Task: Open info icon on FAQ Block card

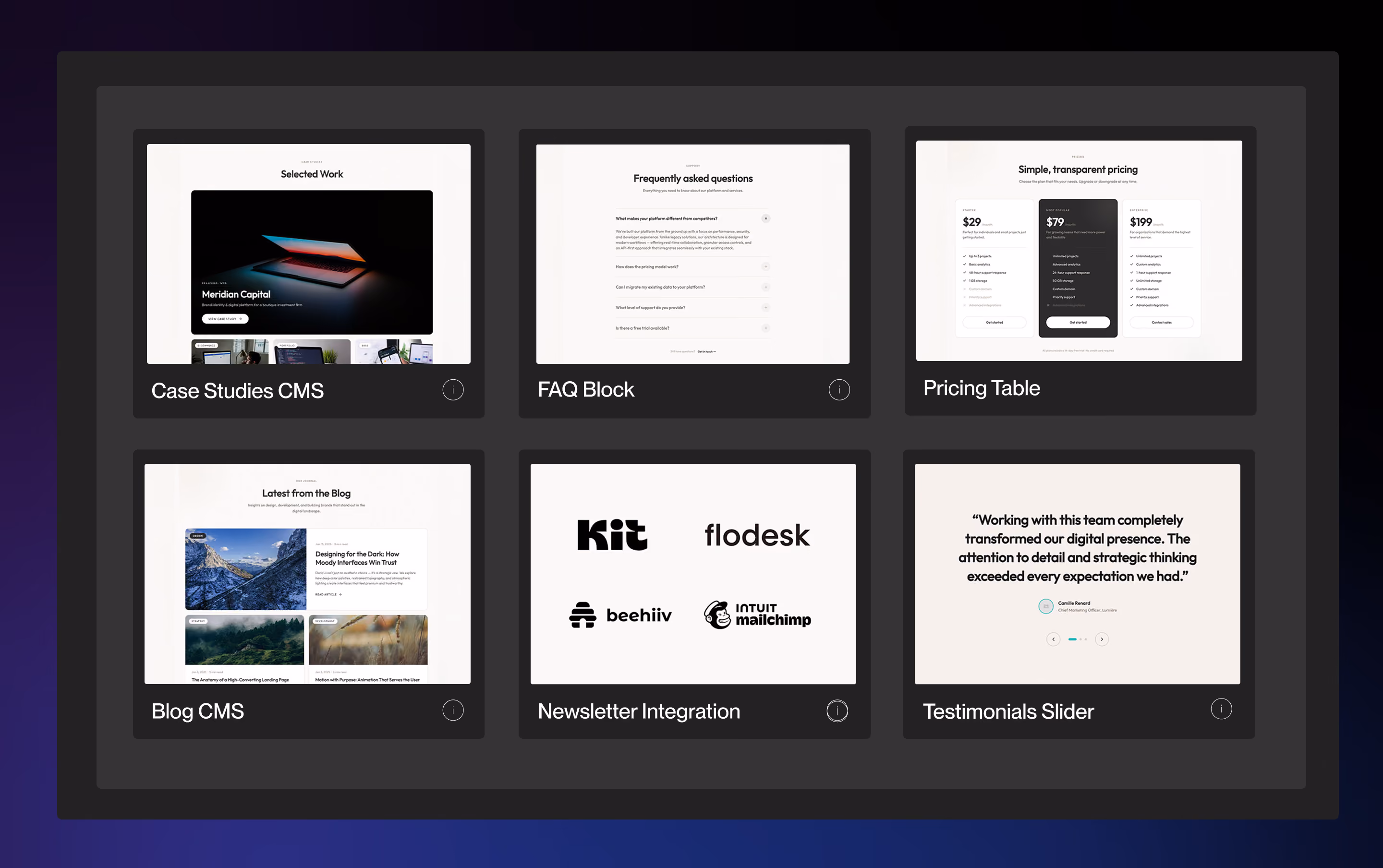Action: (x=839, y=390)
